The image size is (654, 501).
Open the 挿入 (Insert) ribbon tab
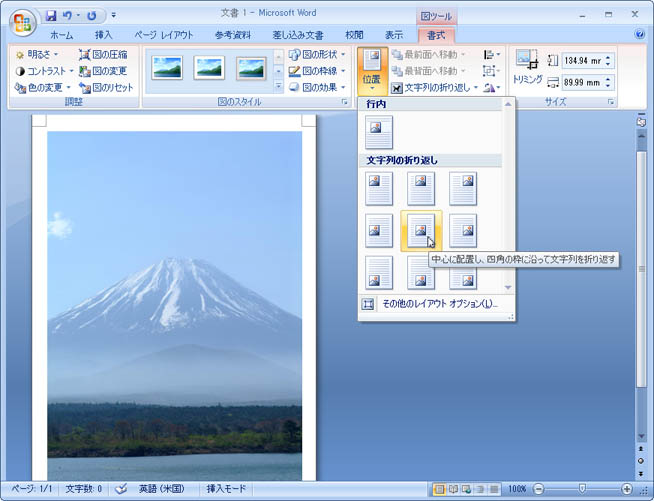click(103, 35)
